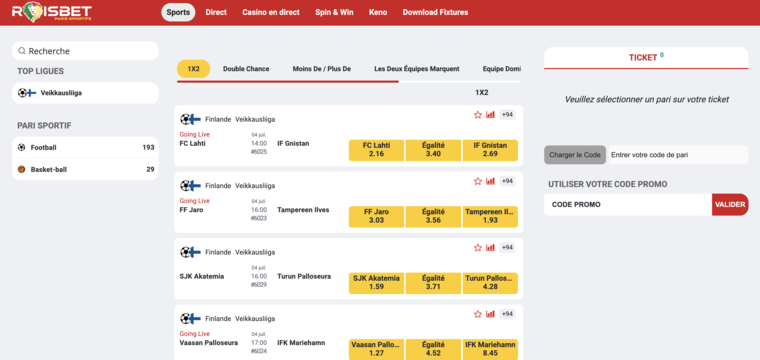Click match ID #6025

click(x=259, y=152)
